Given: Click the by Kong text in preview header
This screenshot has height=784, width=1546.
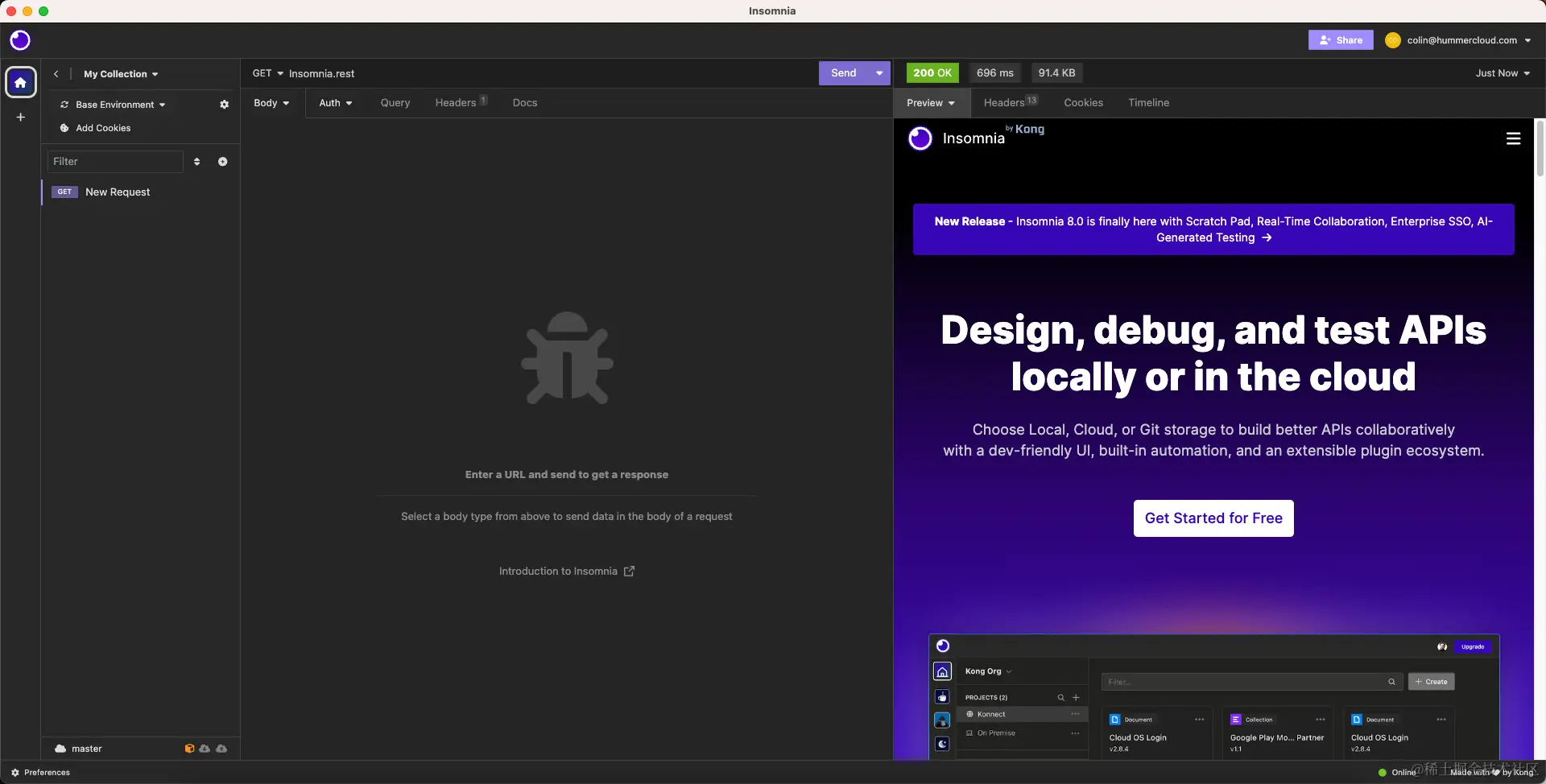Looking at the screenshot, I should [1025, 129].
